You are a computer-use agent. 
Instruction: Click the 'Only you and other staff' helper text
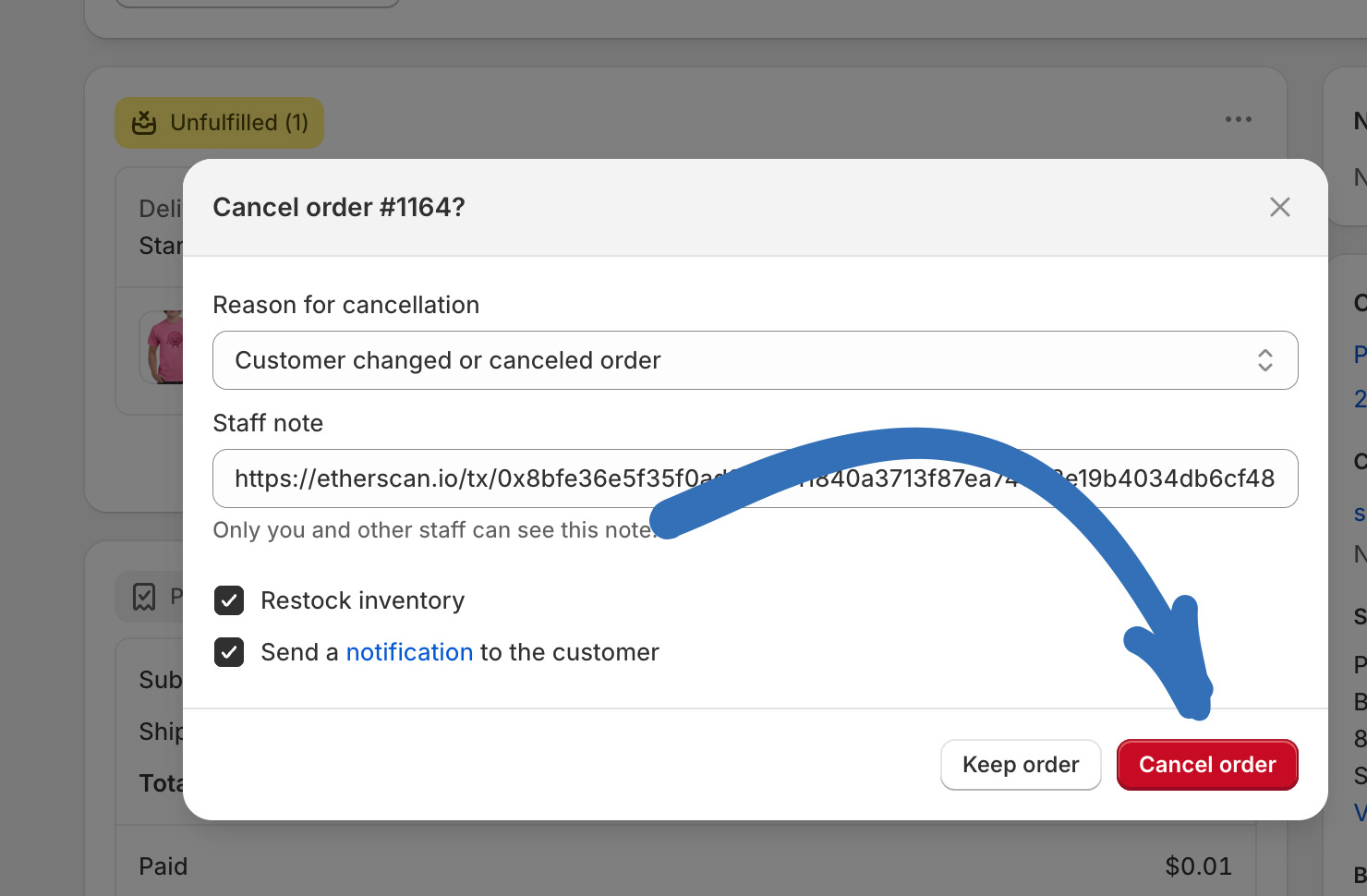pos(434,530)
